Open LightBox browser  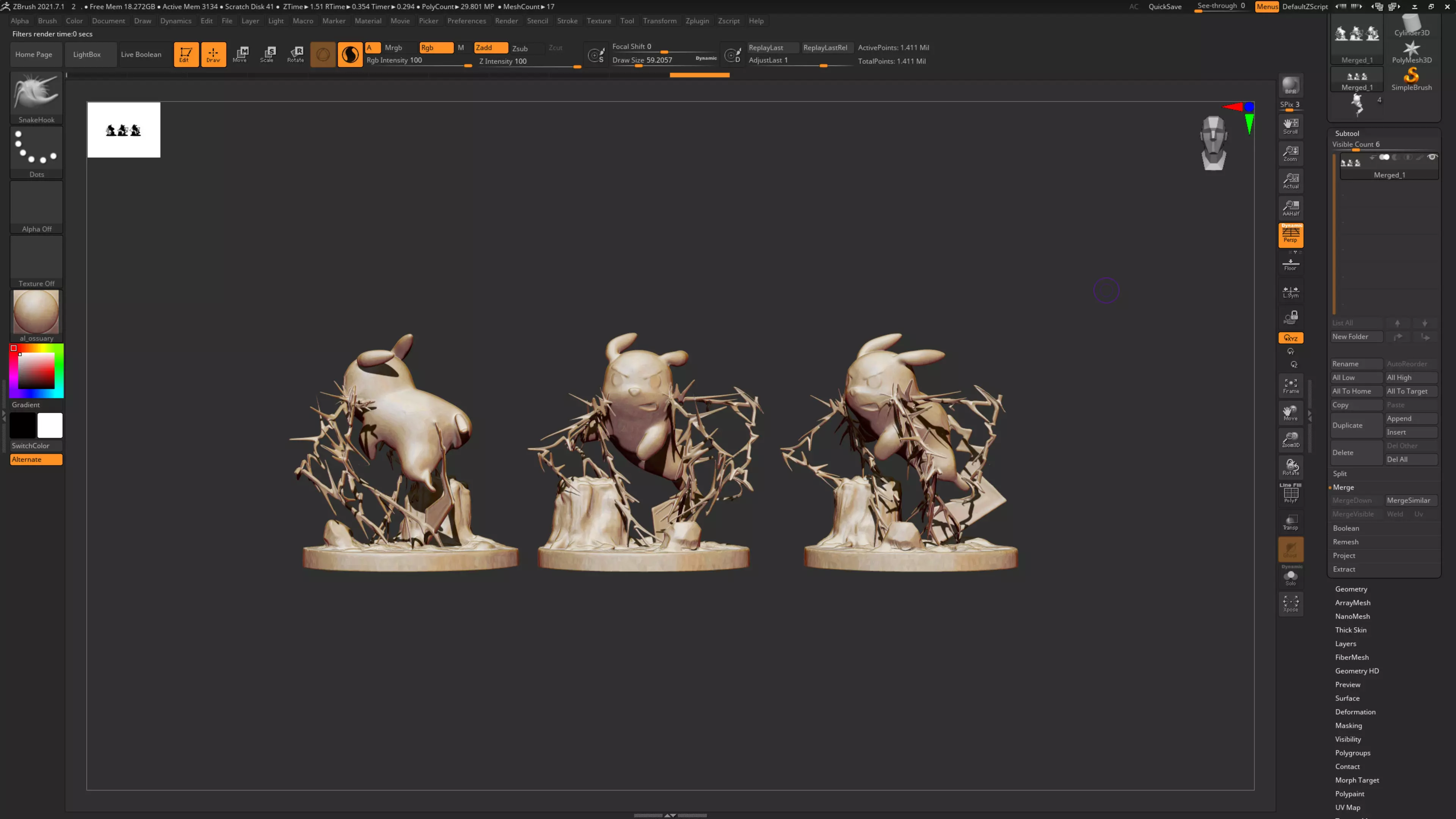87,54
